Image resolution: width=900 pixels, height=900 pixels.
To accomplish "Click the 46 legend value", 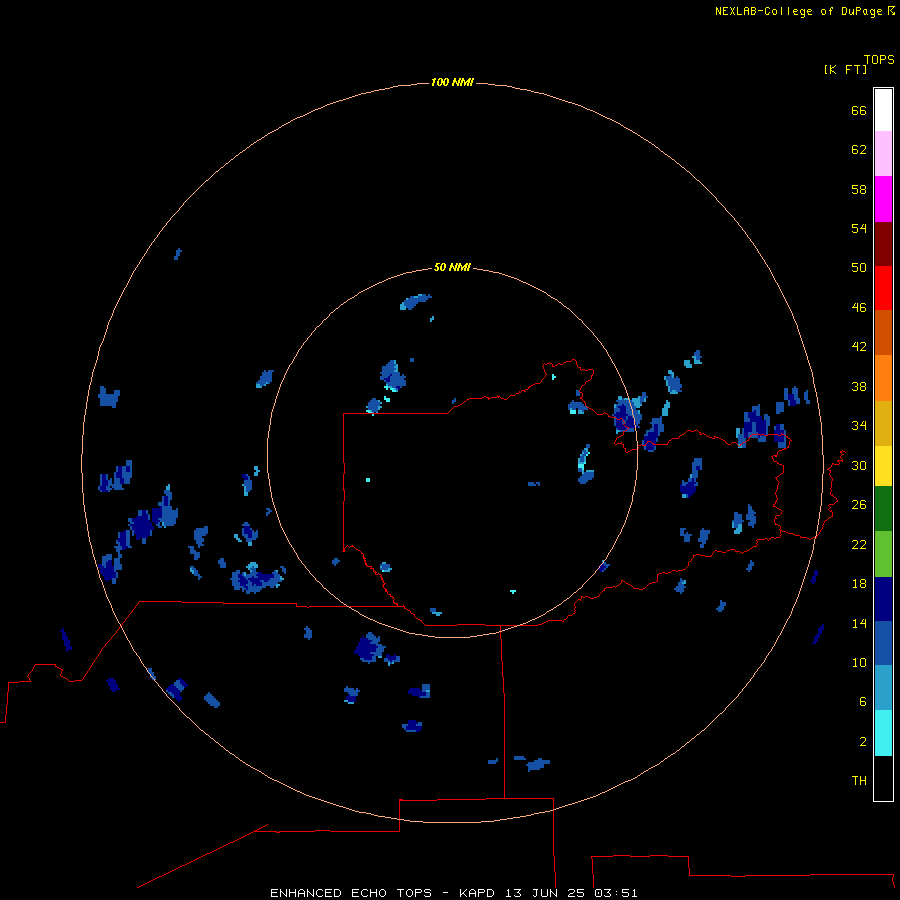I will point(859,308).
